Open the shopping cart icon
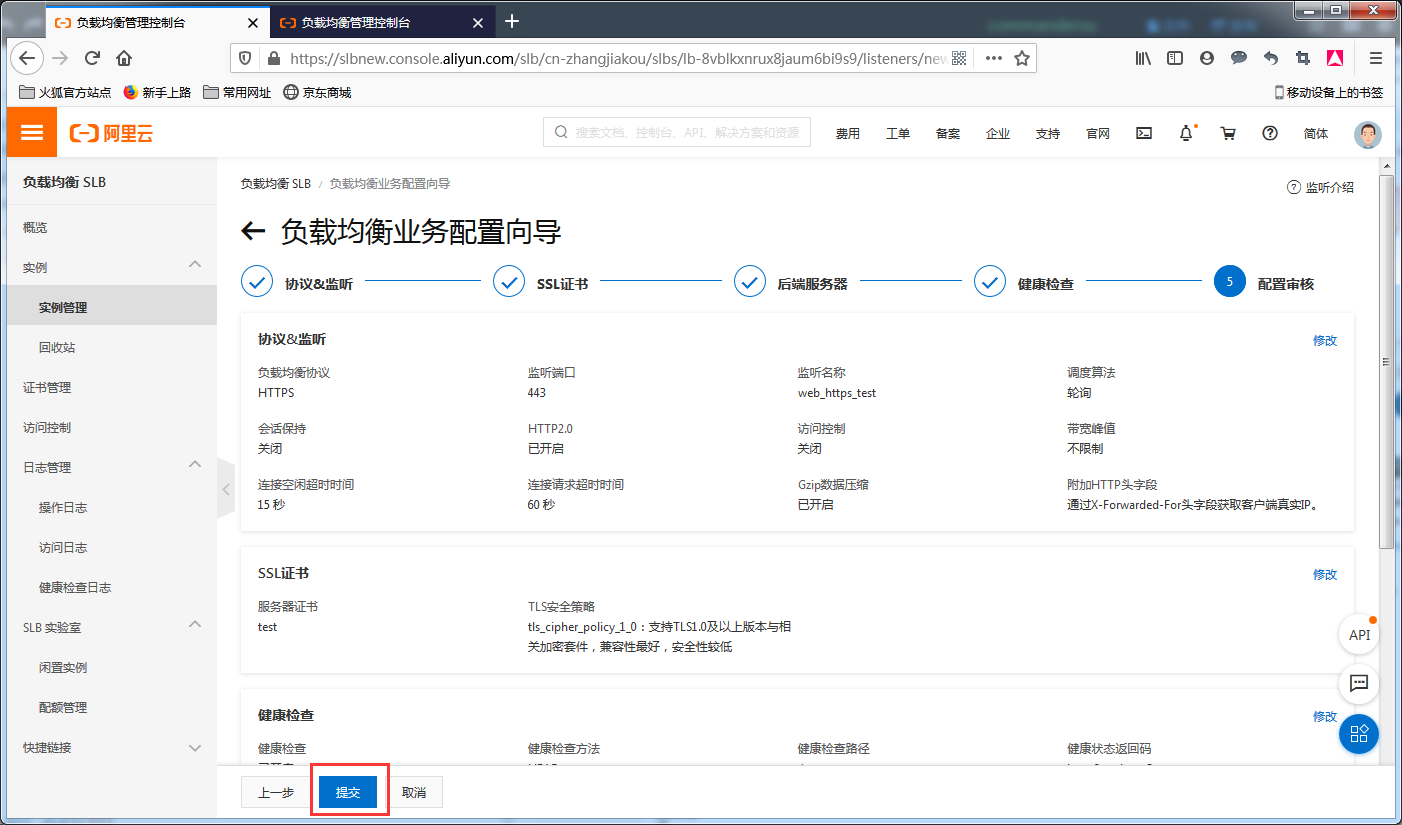 1228,132
